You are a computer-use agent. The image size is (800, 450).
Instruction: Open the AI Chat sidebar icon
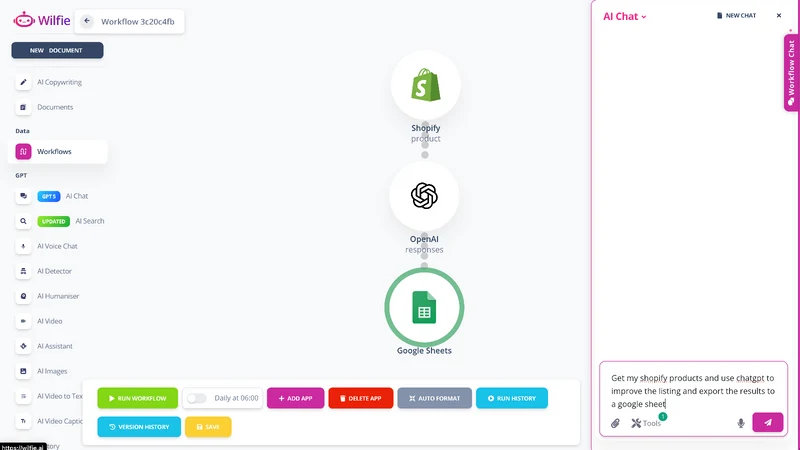tap(23, 196)
